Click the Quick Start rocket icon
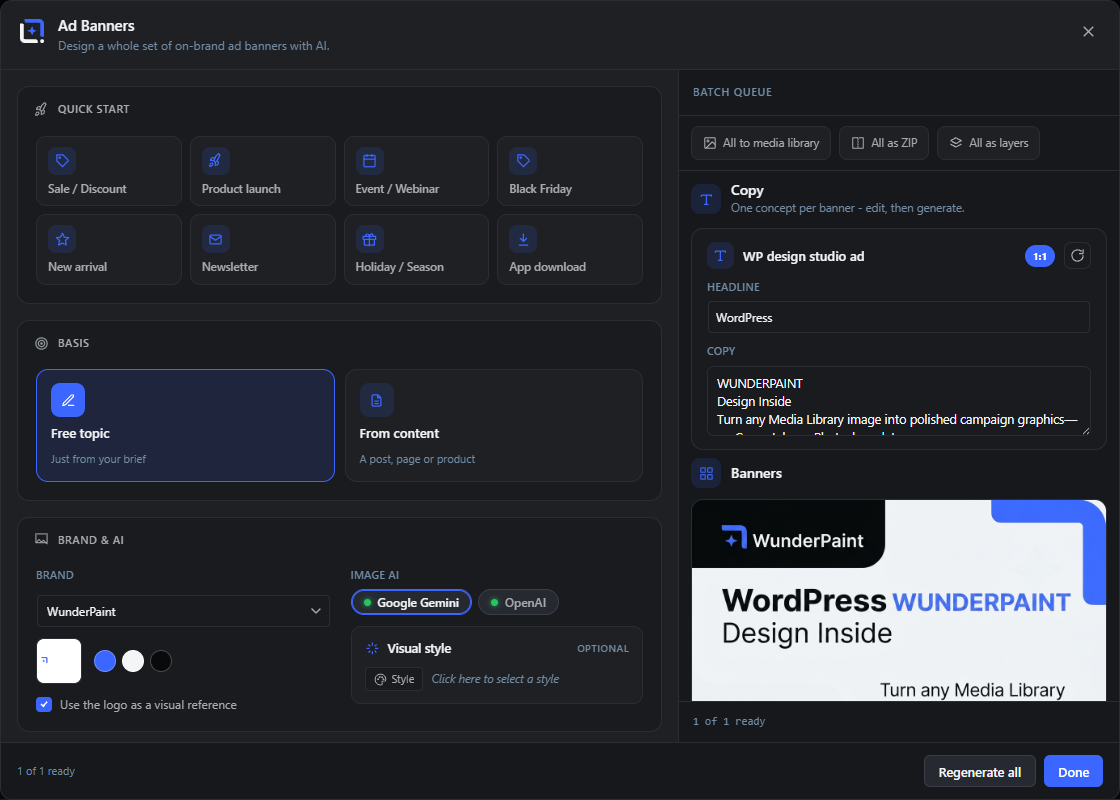 [x=41, y=109]
